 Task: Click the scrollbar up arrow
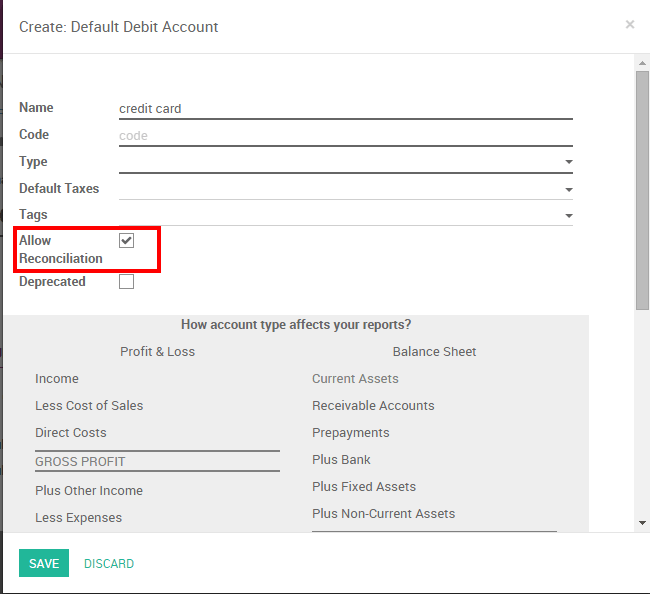coord(642,63)
